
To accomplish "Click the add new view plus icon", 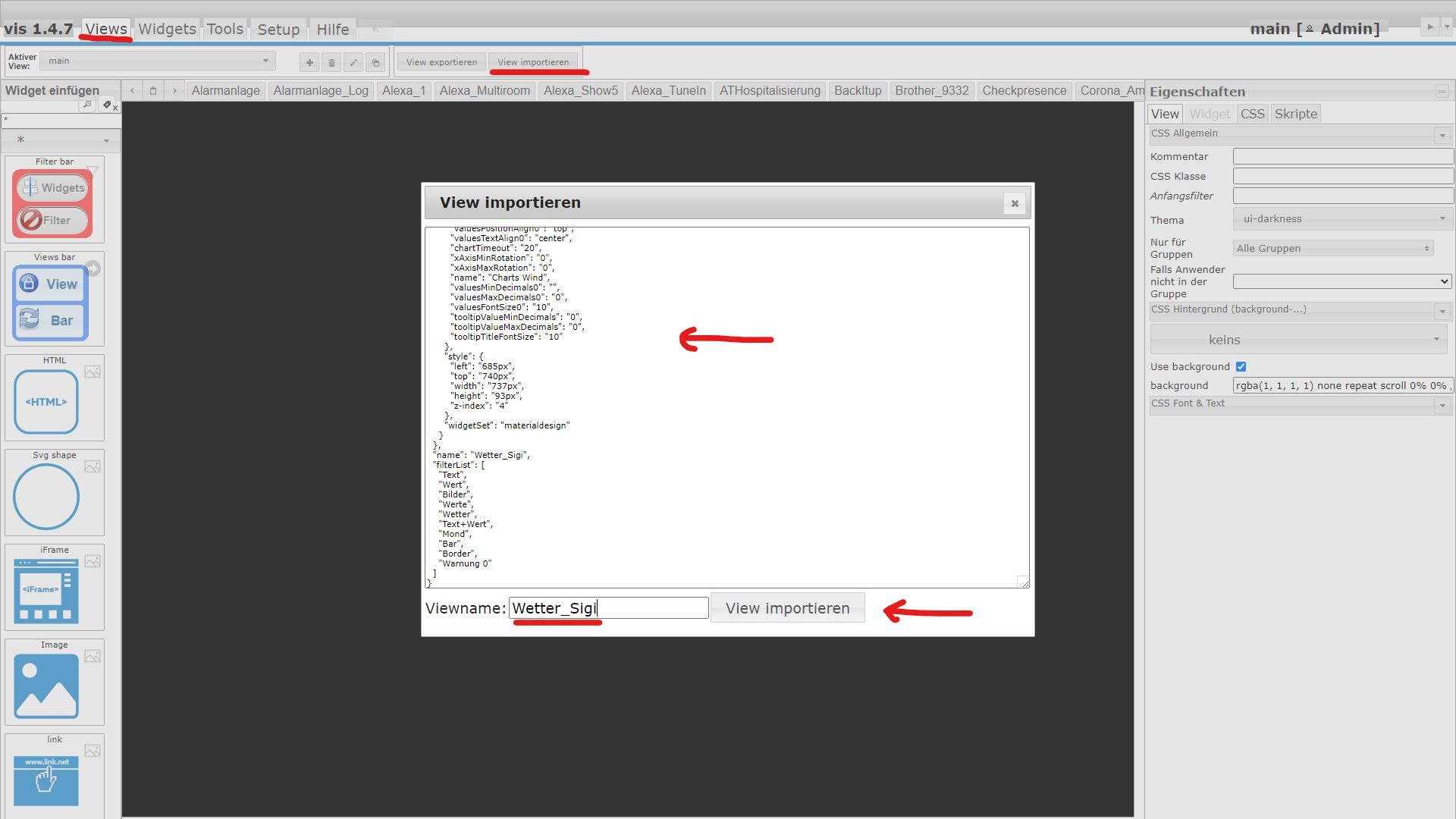I will 309,62.
